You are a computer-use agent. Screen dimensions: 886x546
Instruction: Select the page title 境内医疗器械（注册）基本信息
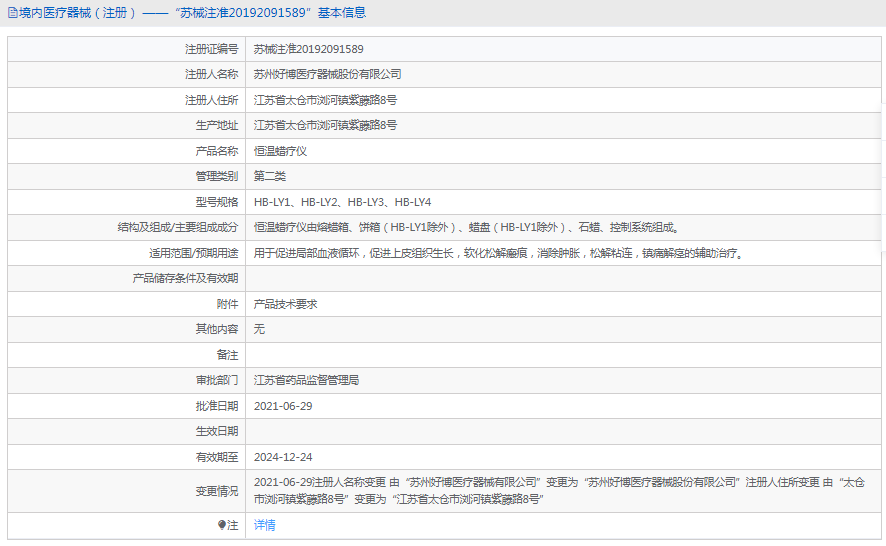(x=192, y=12)
